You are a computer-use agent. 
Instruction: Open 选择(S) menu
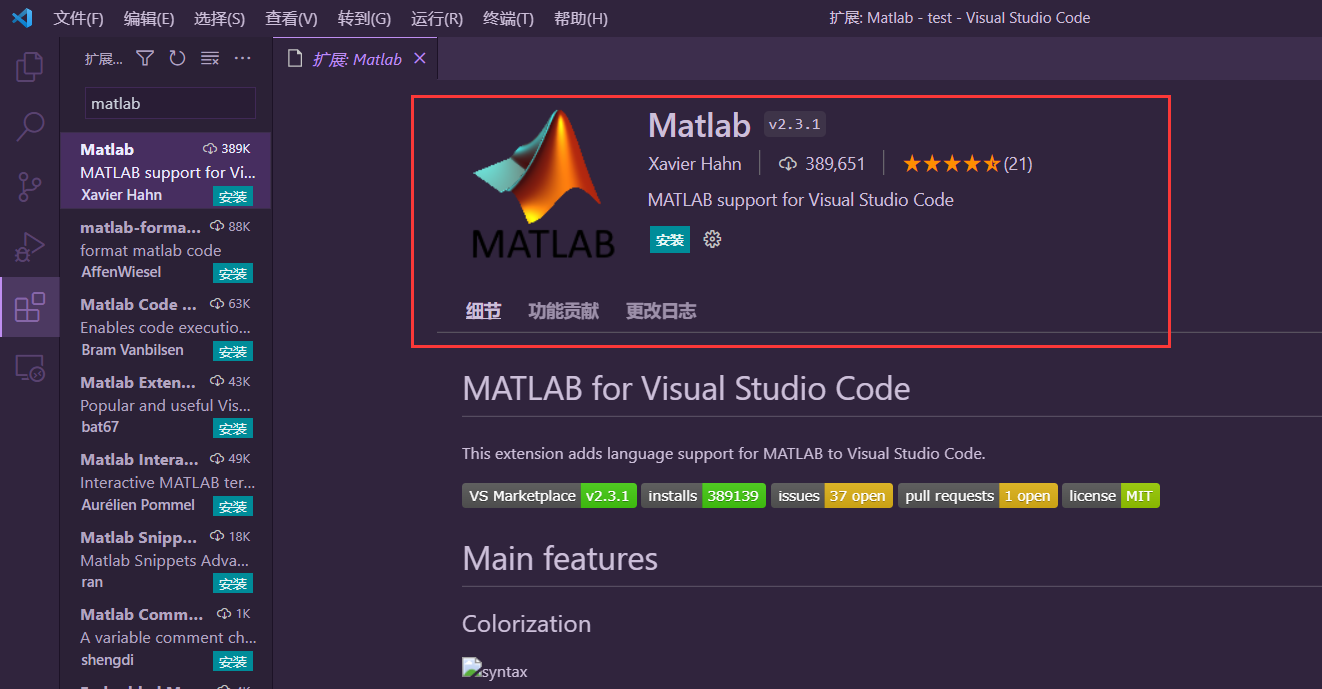pyautogui.click(x=219, y=18)
